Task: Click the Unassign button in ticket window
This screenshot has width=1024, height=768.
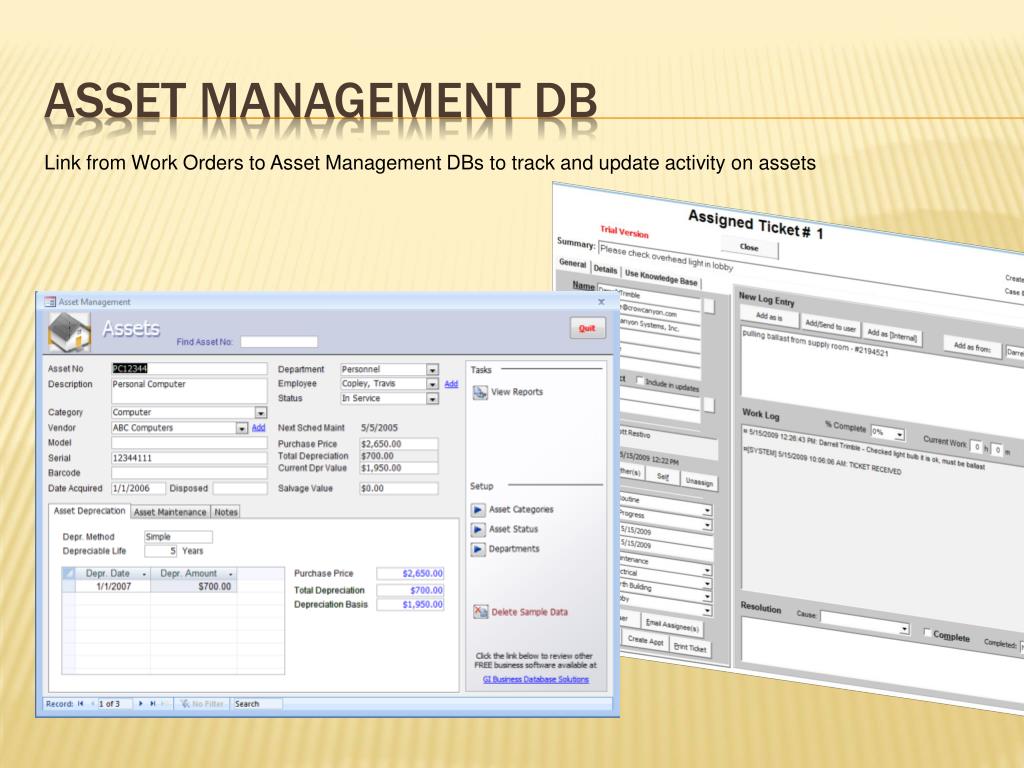Action: (x=699, y=481)
